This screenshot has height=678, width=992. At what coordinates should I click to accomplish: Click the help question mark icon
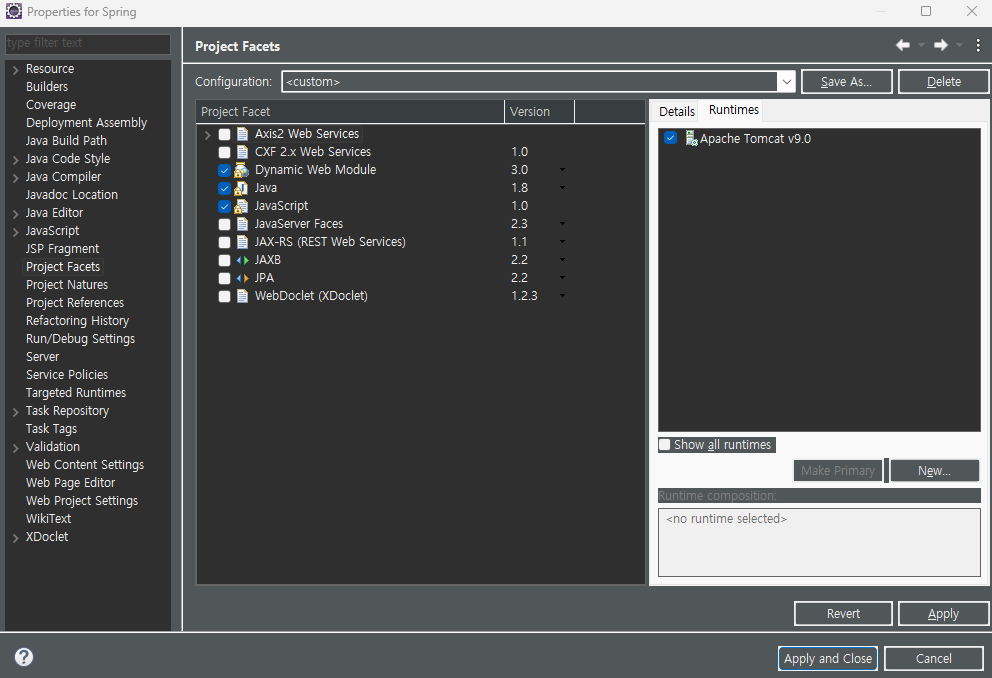[x=24, y=656]
